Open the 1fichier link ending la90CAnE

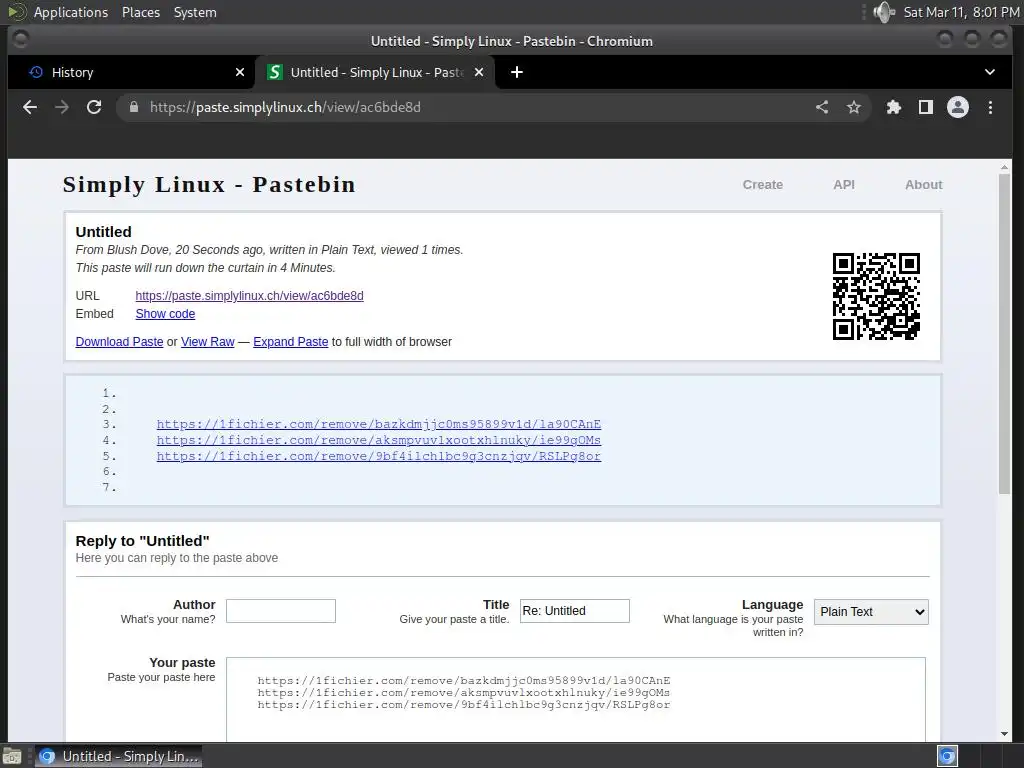379,424
